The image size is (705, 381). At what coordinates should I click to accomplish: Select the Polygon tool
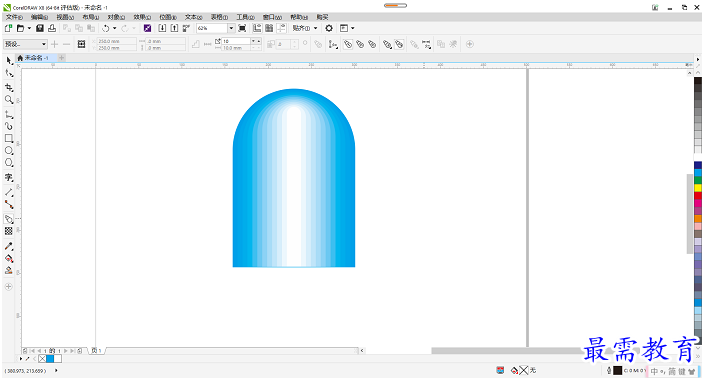[x=9, y=163]
